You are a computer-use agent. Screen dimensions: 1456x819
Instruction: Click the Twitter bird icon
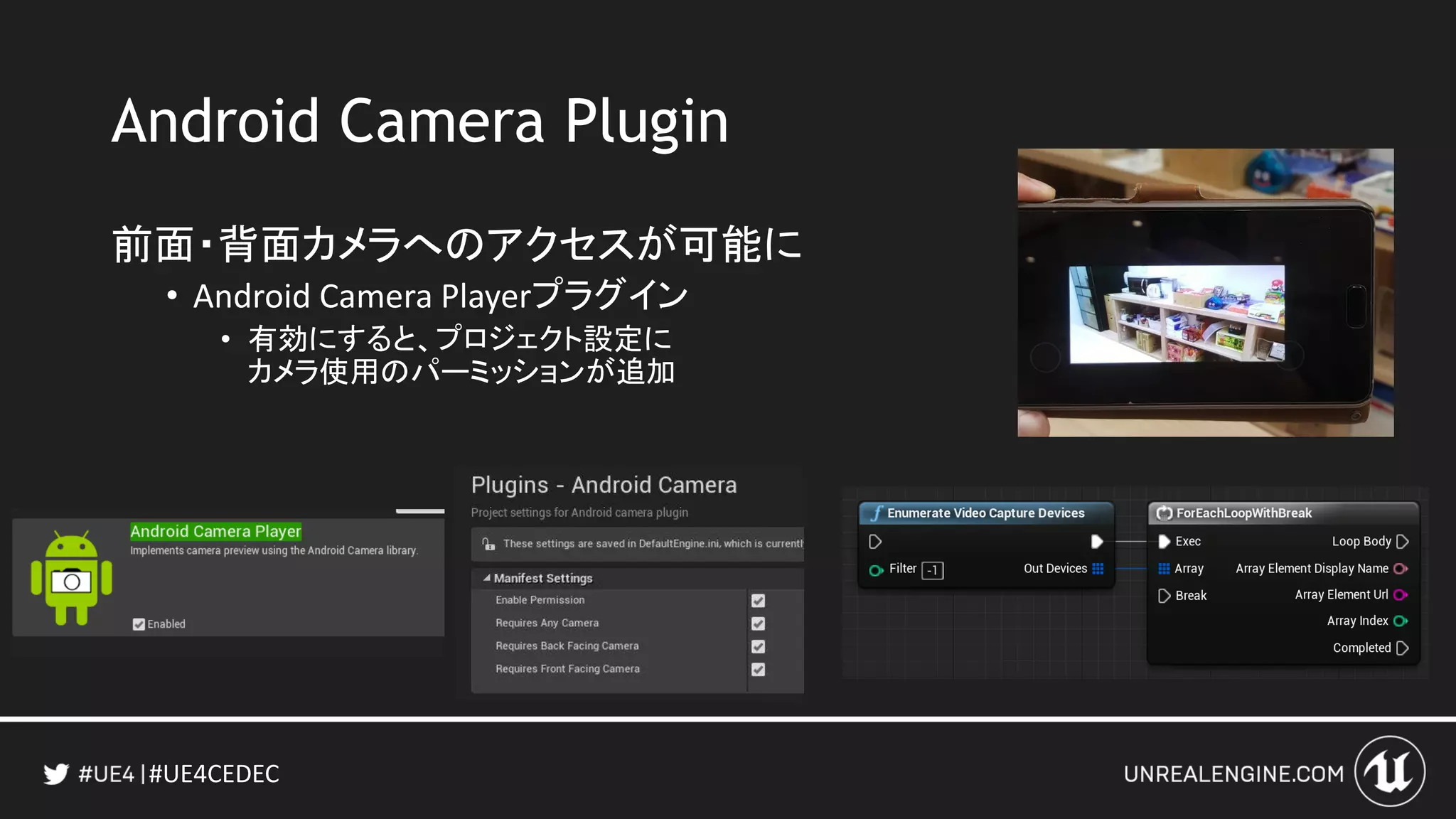(55, 773)
